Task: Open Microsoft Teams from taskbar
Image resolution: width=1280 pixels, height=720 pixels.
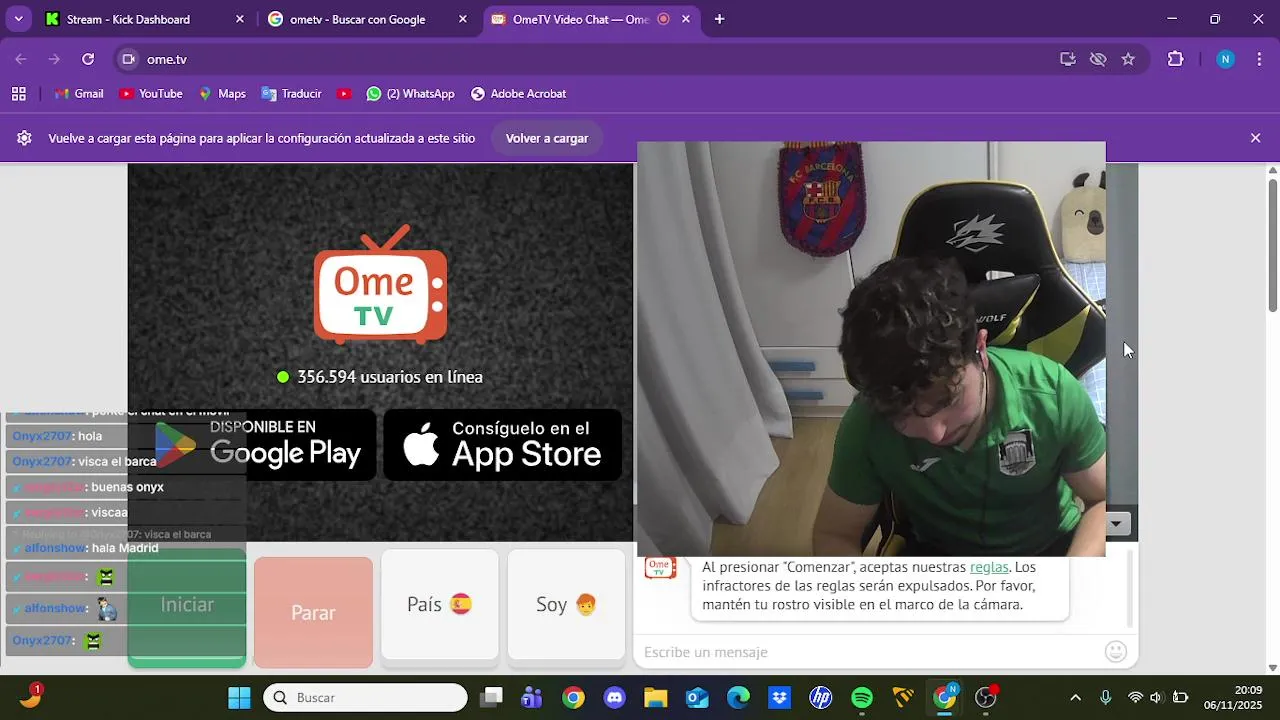Action: (x=532, y=697)
